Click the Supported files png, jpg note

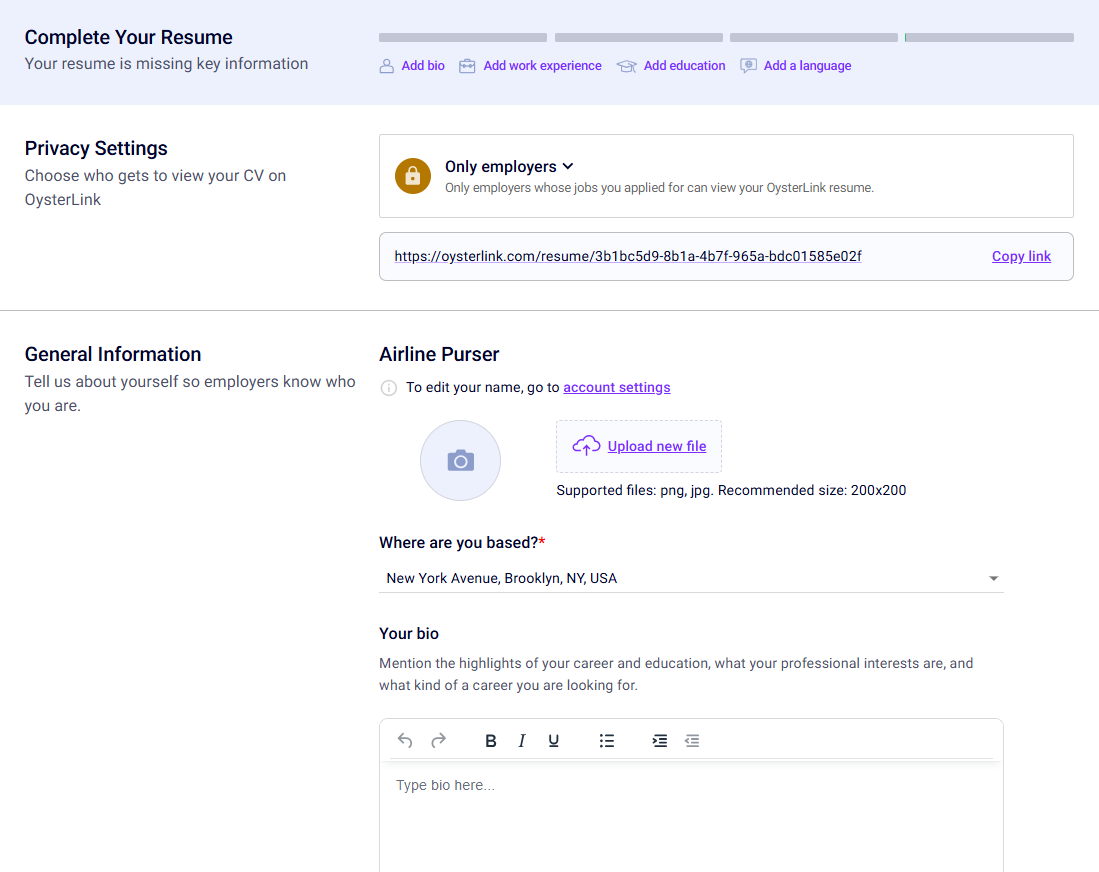[731, 491]
